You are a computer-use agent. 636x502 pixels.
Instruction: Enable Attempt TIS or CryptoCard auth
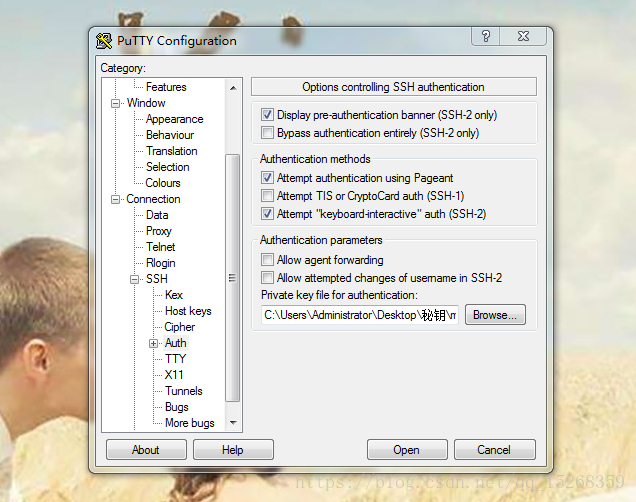[x=267, y=196]
